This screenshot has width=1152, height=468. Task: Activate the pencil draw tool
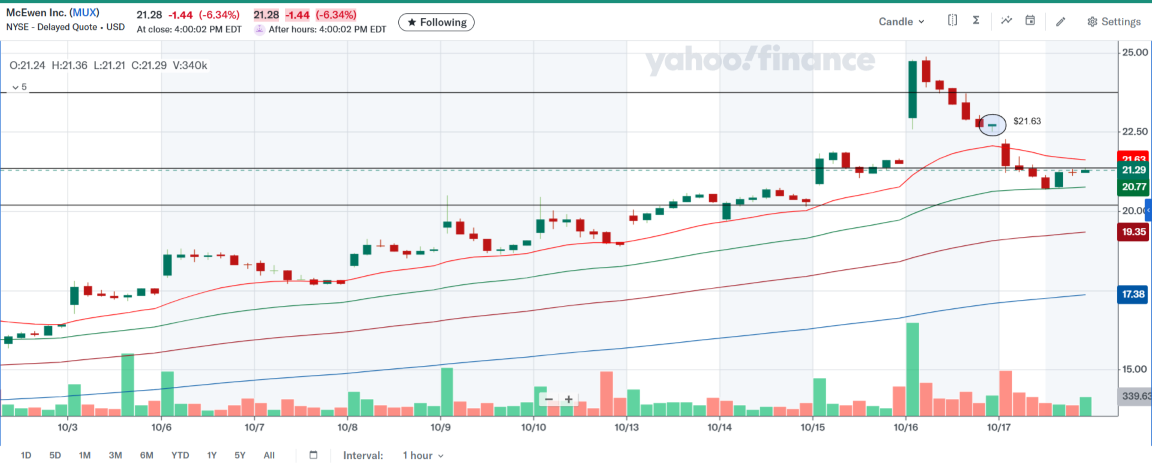coord(1060,21)
